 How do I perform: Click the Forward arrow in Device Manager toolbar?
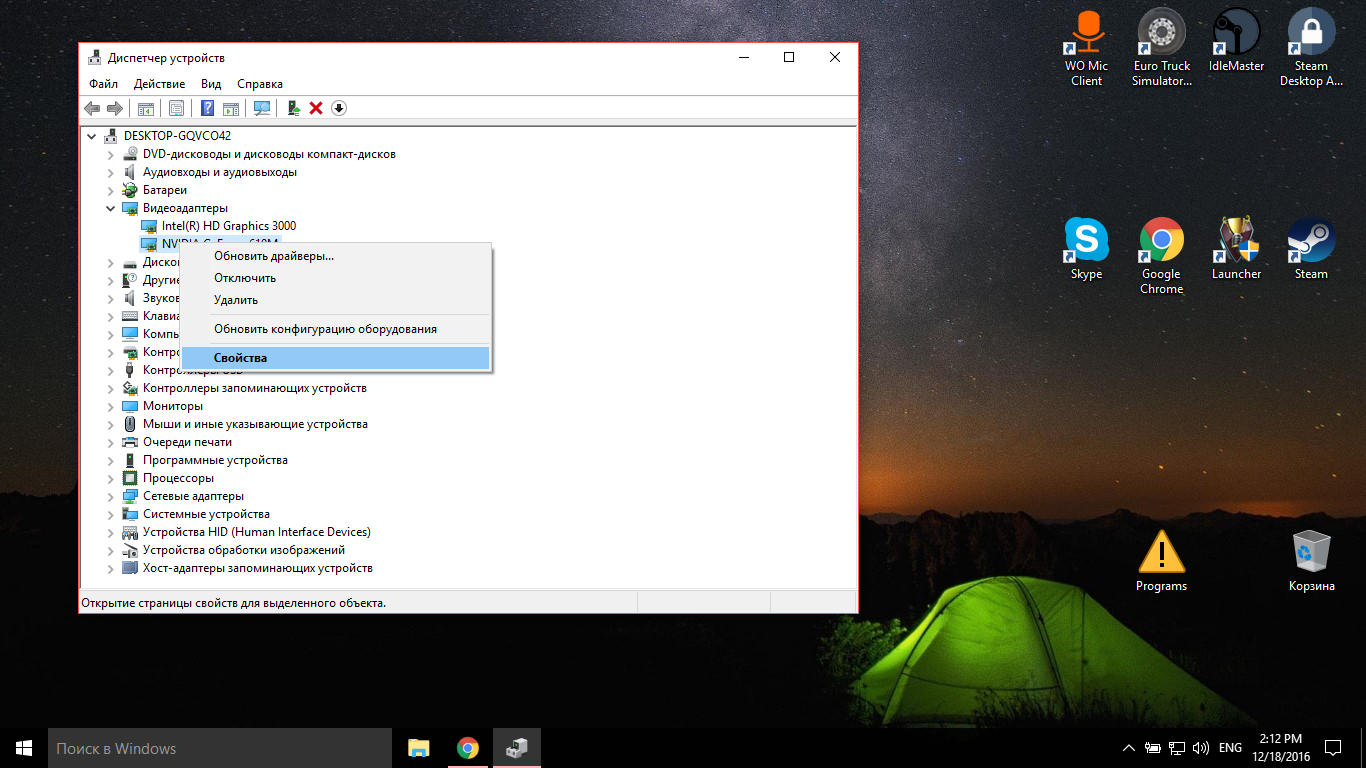114,108
